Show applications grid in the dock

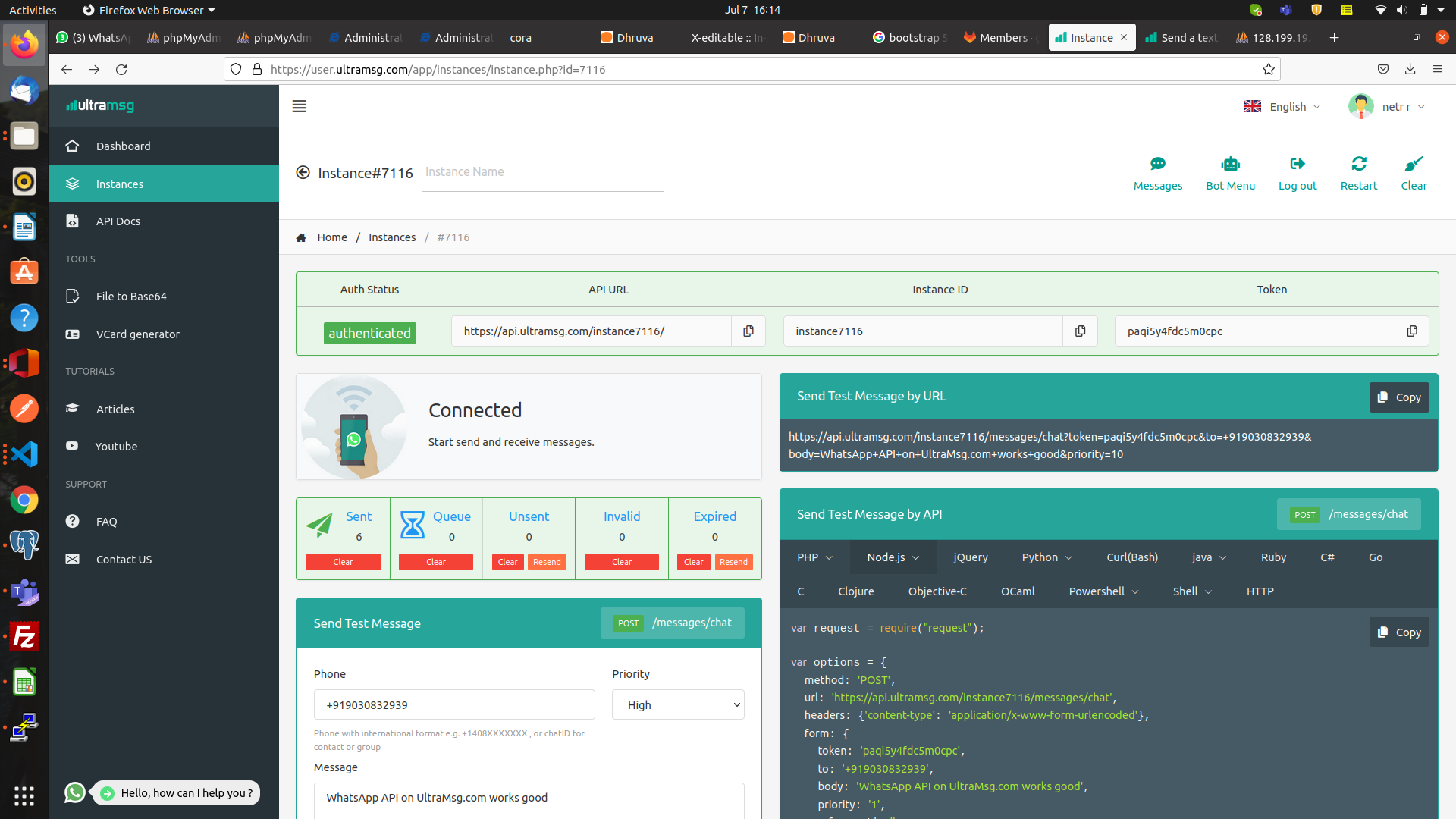click(24, 795)
